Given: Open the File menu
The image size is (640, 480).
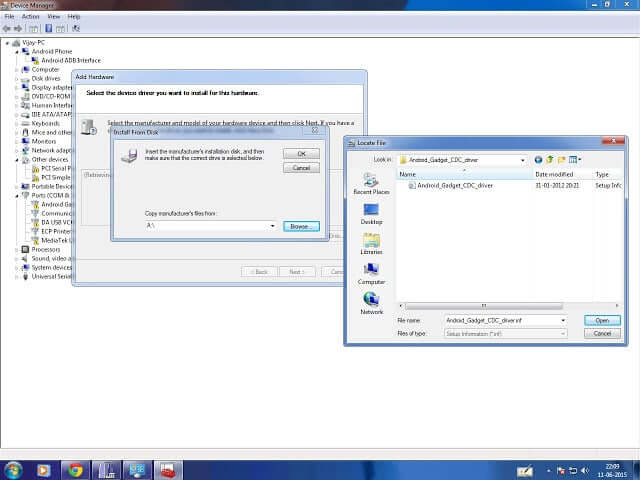Looking at the screenshot, I should point(9,16).
